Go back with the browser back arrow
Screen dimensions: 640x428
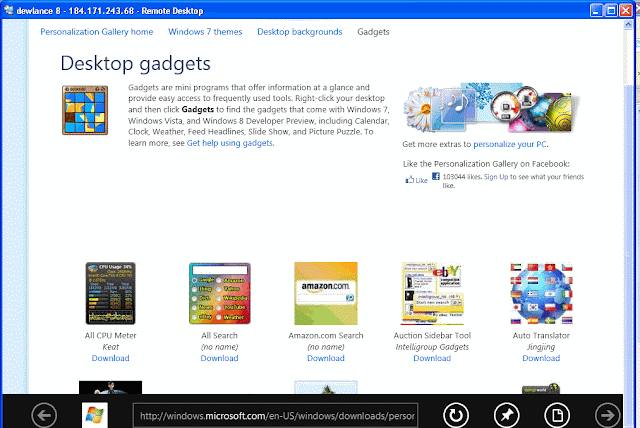[44, 415]
